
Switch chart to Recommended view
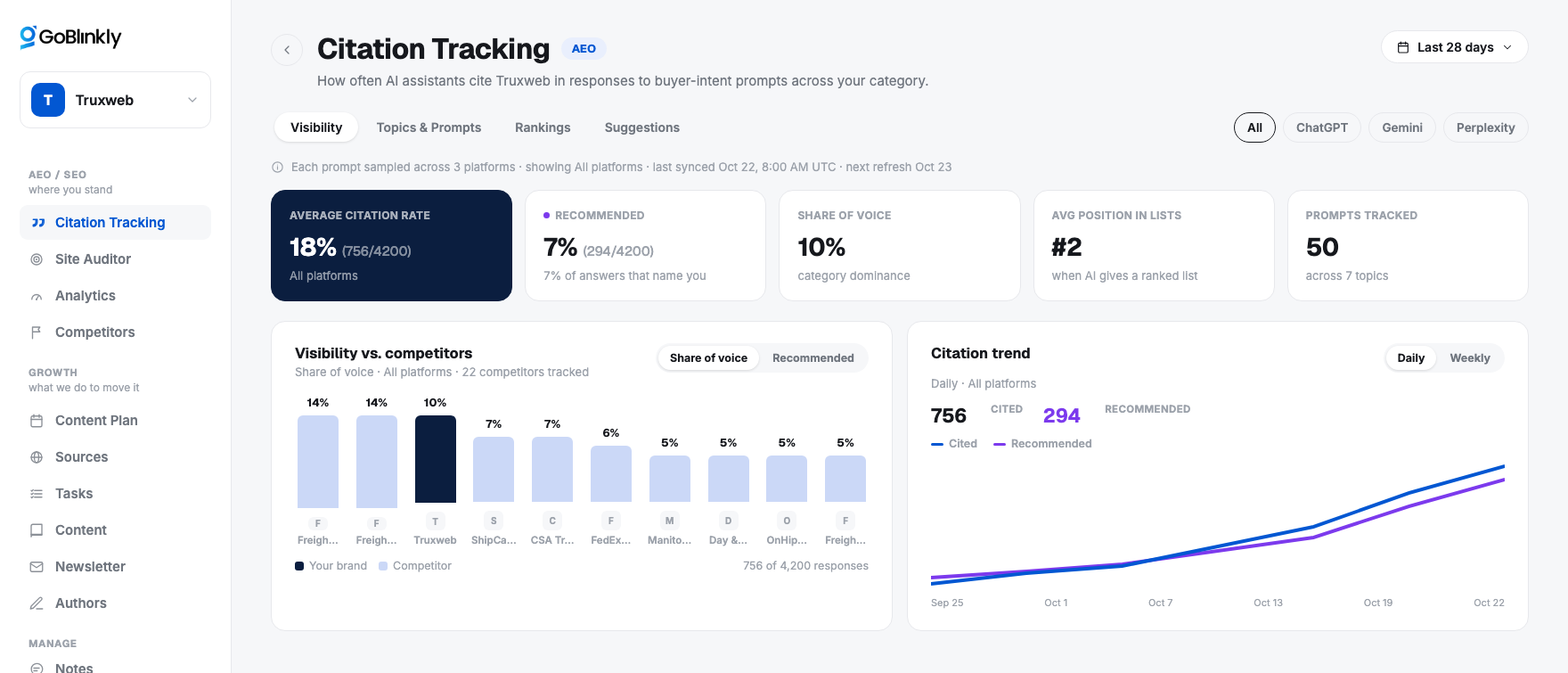[x=813, y=358]
